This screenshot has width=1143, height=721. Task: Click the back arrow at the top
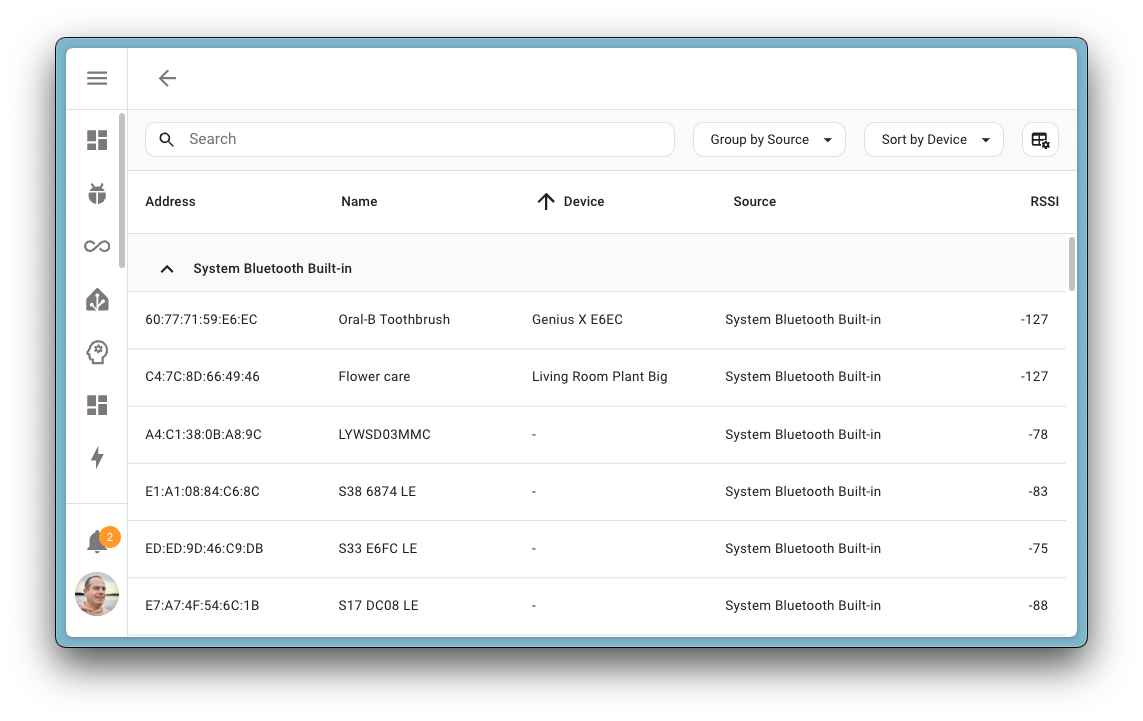[x=167, y=77]
